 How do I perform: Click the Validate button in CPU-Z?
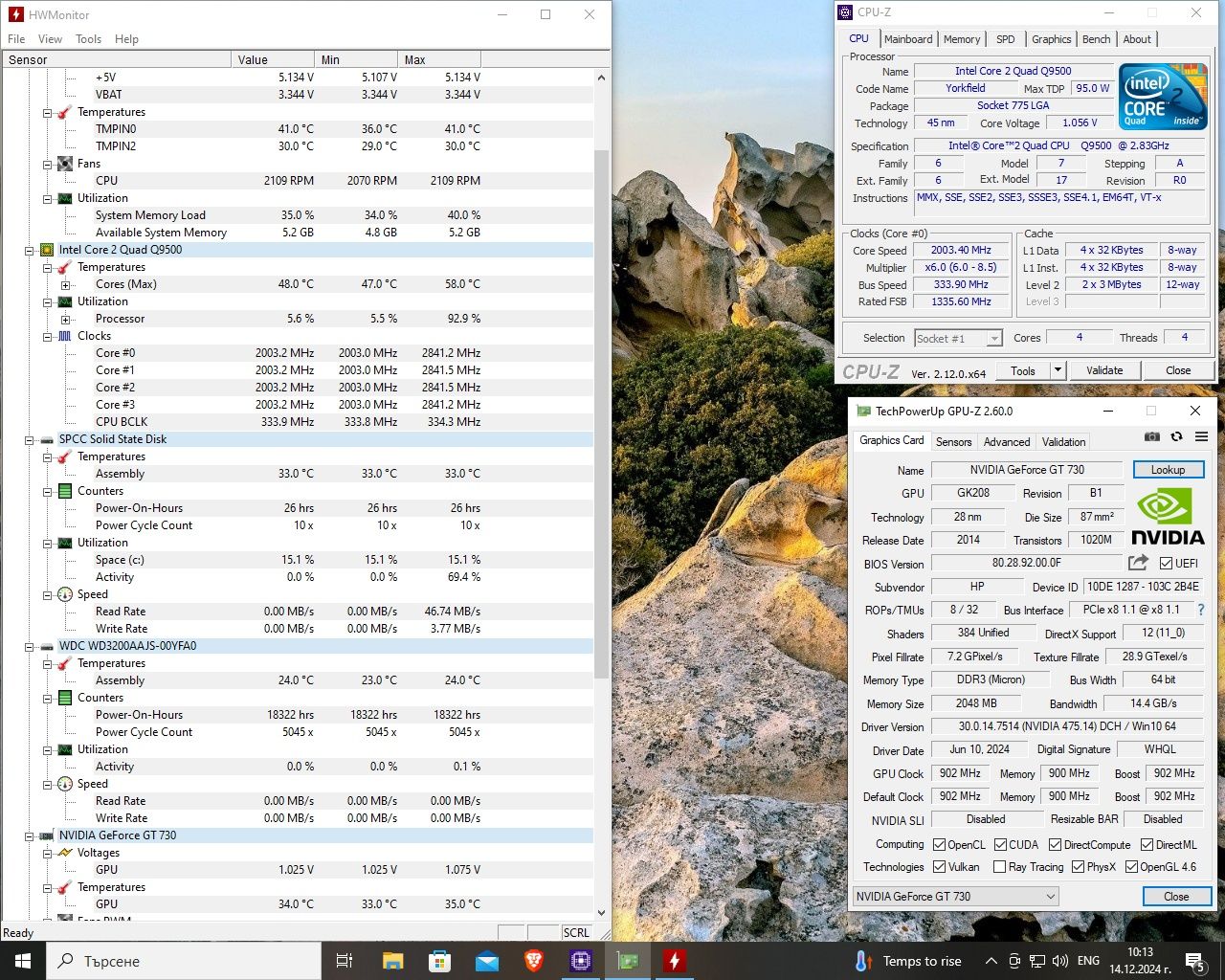tap(1104, 370)
